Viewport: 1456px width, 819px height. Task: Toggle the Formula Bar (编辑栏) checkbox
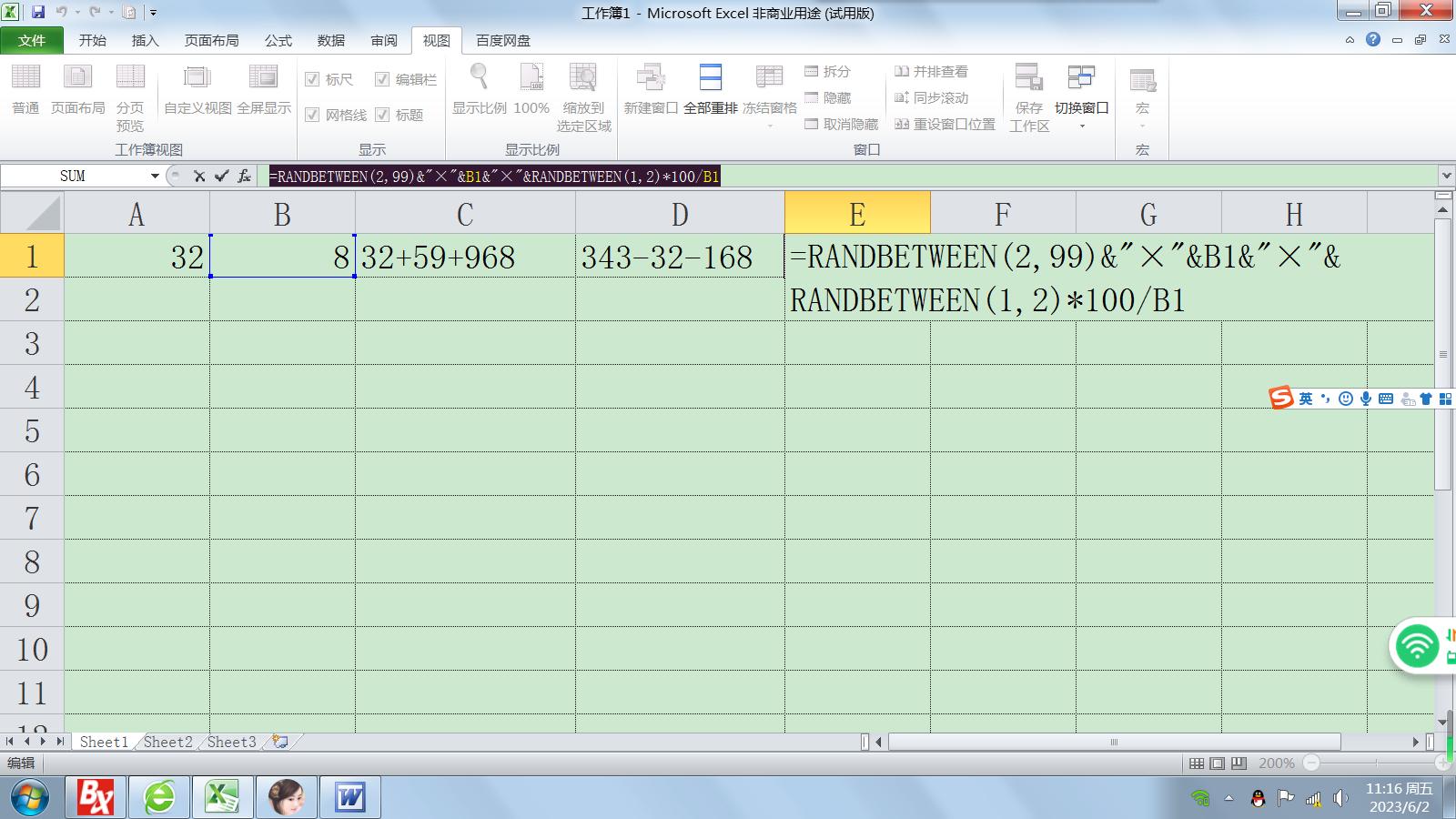[x=382, y=80]
